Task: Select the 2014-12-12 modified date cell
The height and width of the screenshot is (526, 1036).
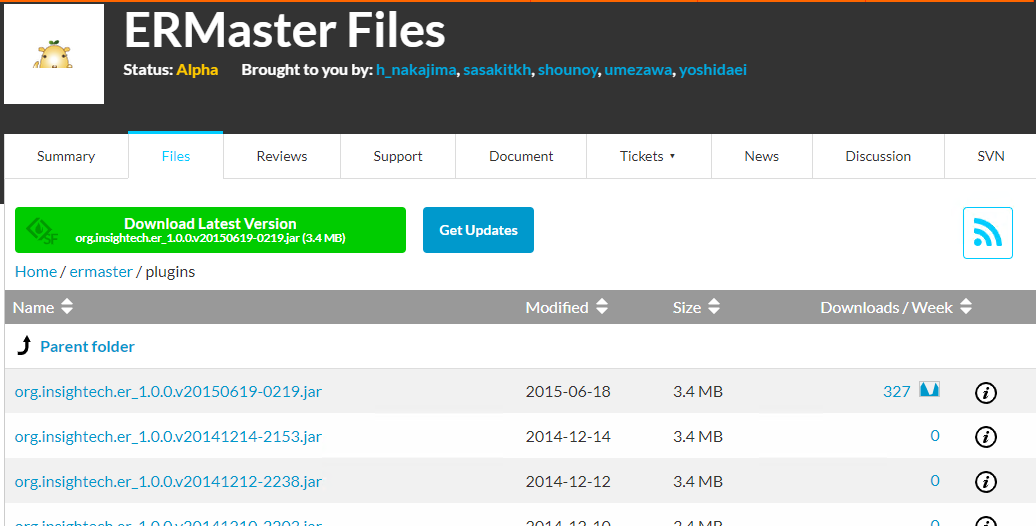Action: tap(568, 481)
